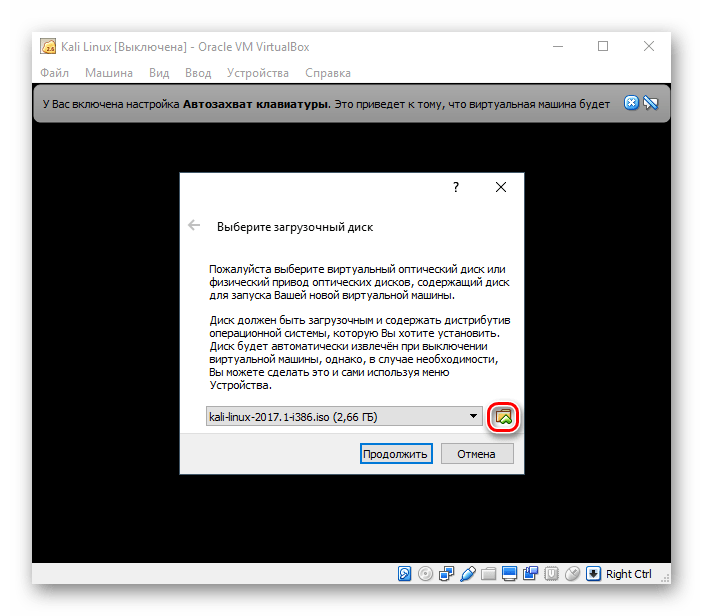Click the network adapter indicator in status bar
This screenshot has width=703, height=616.
tap(447, 574)
